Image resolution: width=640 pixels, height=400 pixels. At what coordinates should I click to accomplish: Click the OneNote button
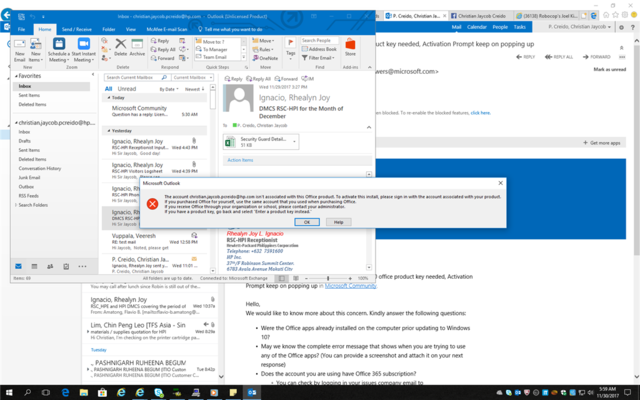click(265, 58)
